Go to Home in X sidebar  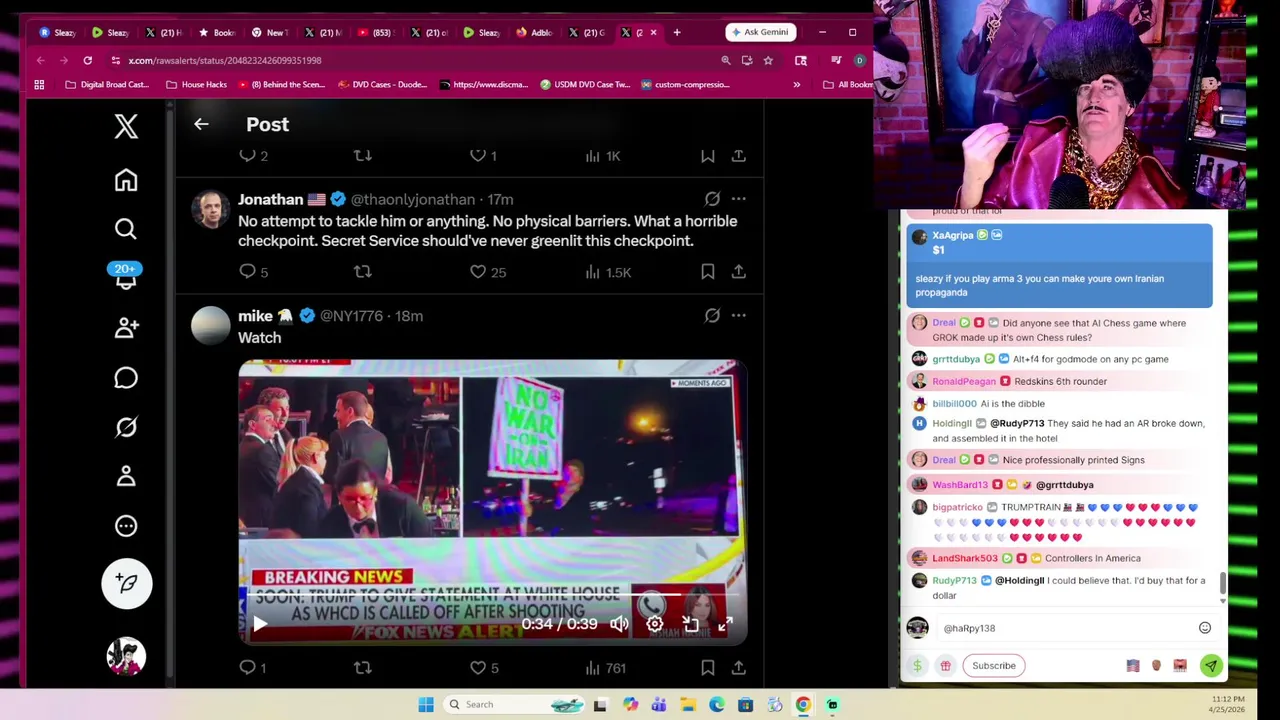(126, 180)
